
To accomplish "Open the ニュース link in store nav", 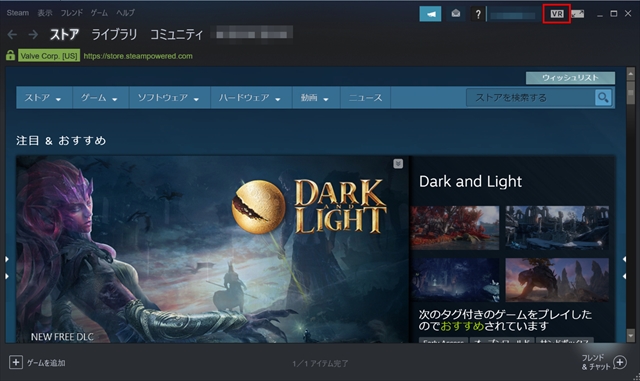I will (365, 98).
